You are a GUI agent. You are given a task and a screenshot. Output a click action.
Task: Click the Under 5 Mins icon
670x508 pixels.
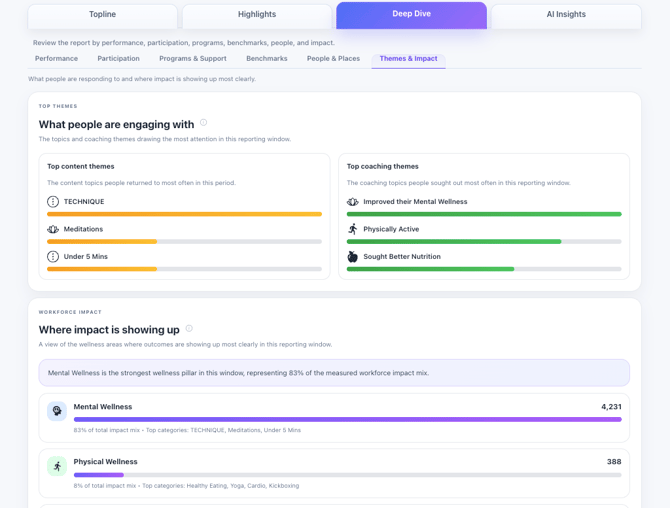click(x=53, y=256)
